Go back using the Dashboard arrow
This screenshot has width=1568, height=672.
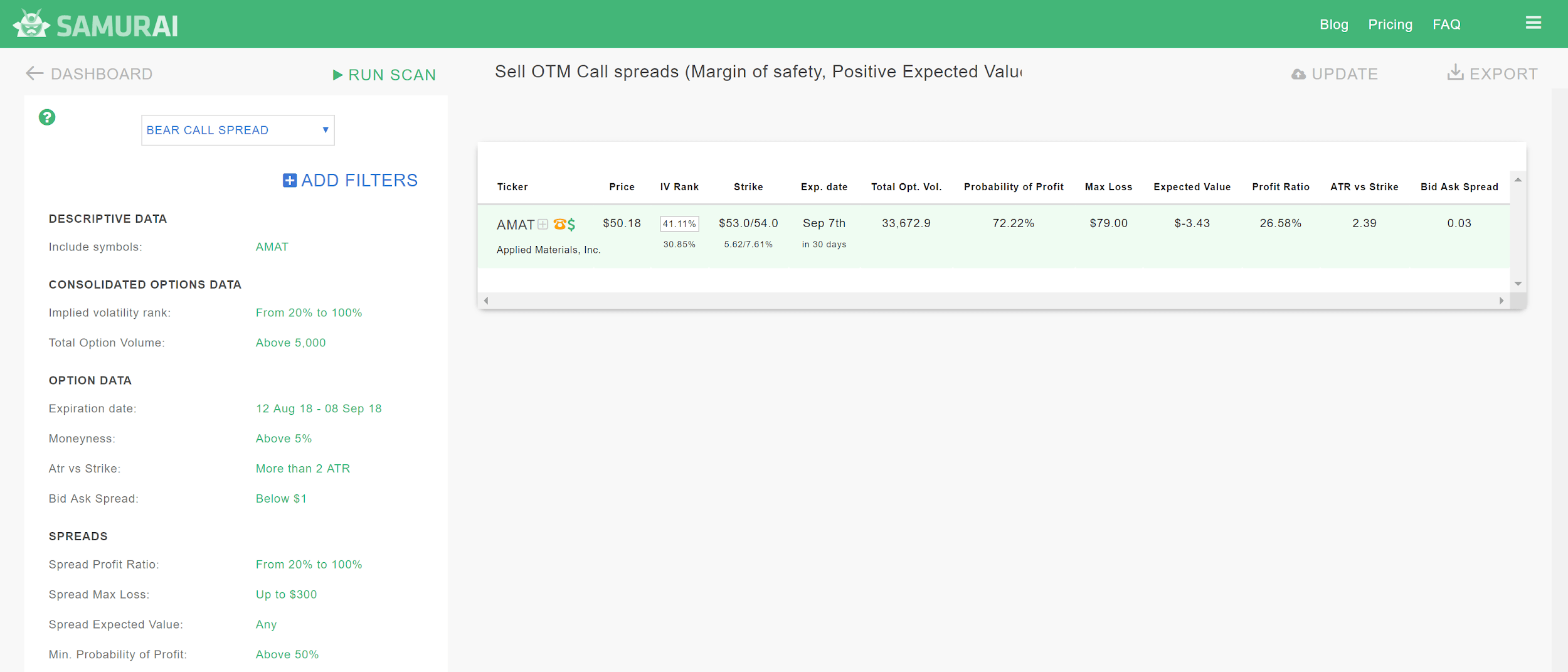point(34,73)
